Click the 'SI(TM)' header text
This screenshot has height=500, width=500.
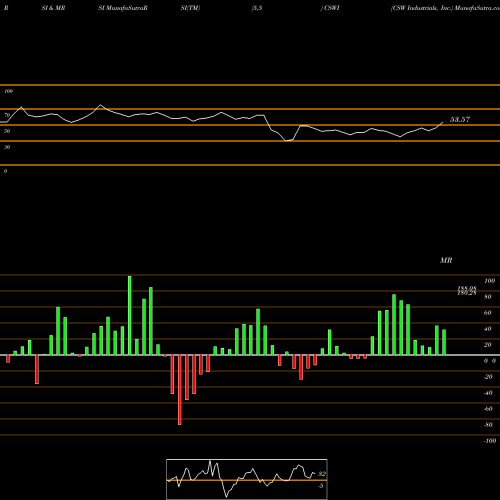point(190,8)
